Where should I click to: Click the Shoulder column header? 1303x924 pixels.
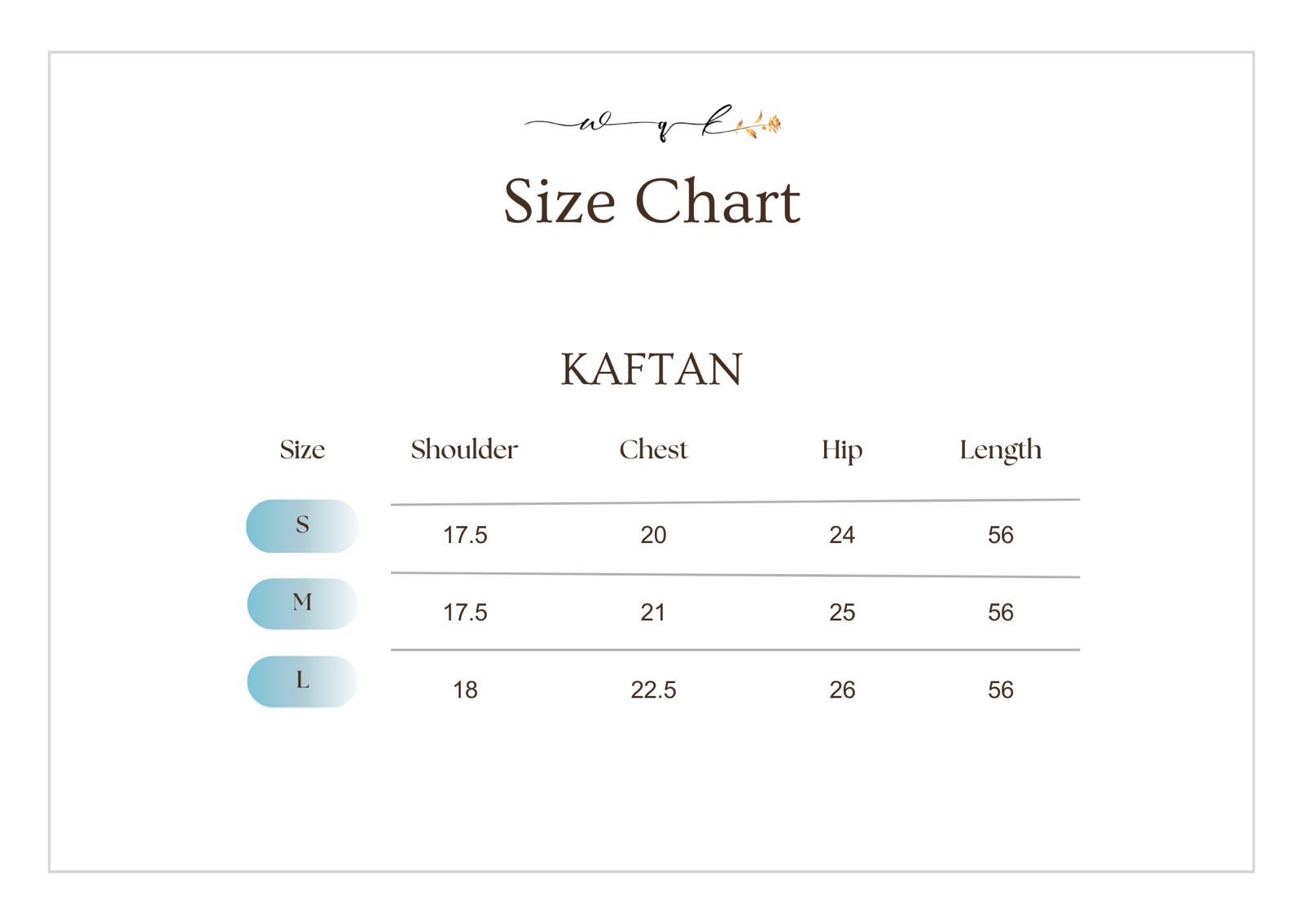(x=464, y=449)
